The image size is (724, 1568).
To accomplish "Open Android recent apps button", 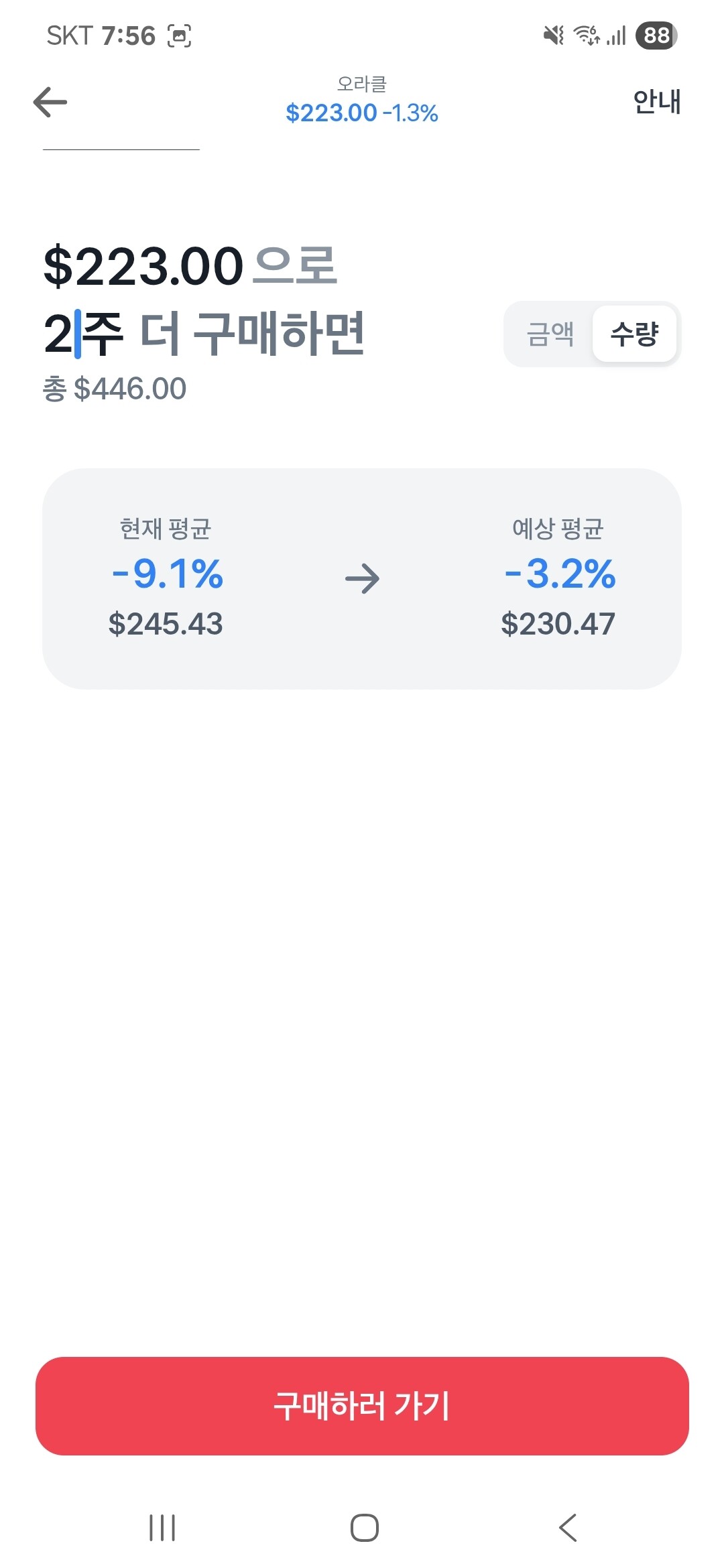I will pyautogui.click(x=162, y=1528).
